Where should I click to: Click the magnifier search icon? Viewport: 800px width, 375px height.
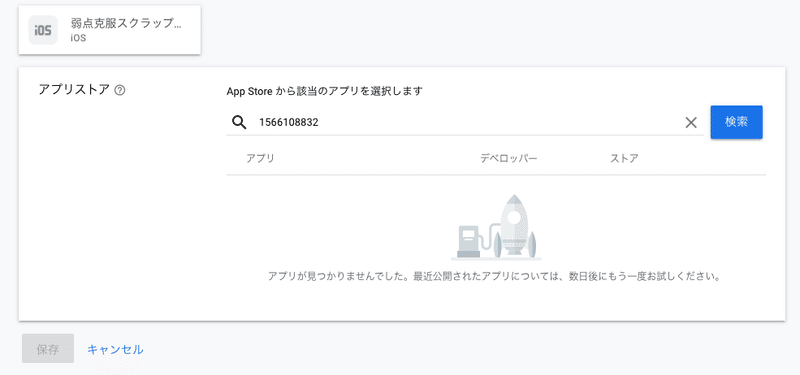(x=239, y=122)
